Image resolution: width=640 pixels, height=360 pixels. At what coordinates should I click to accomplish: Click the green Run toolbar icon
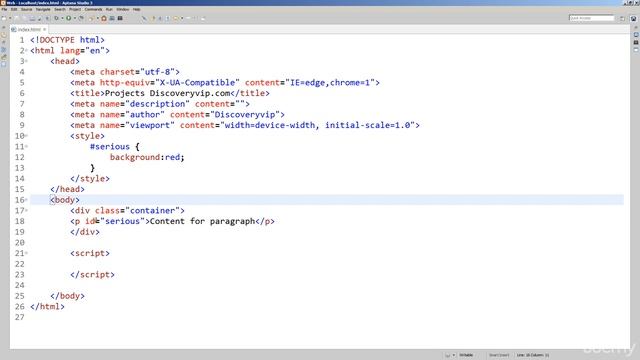69,18
